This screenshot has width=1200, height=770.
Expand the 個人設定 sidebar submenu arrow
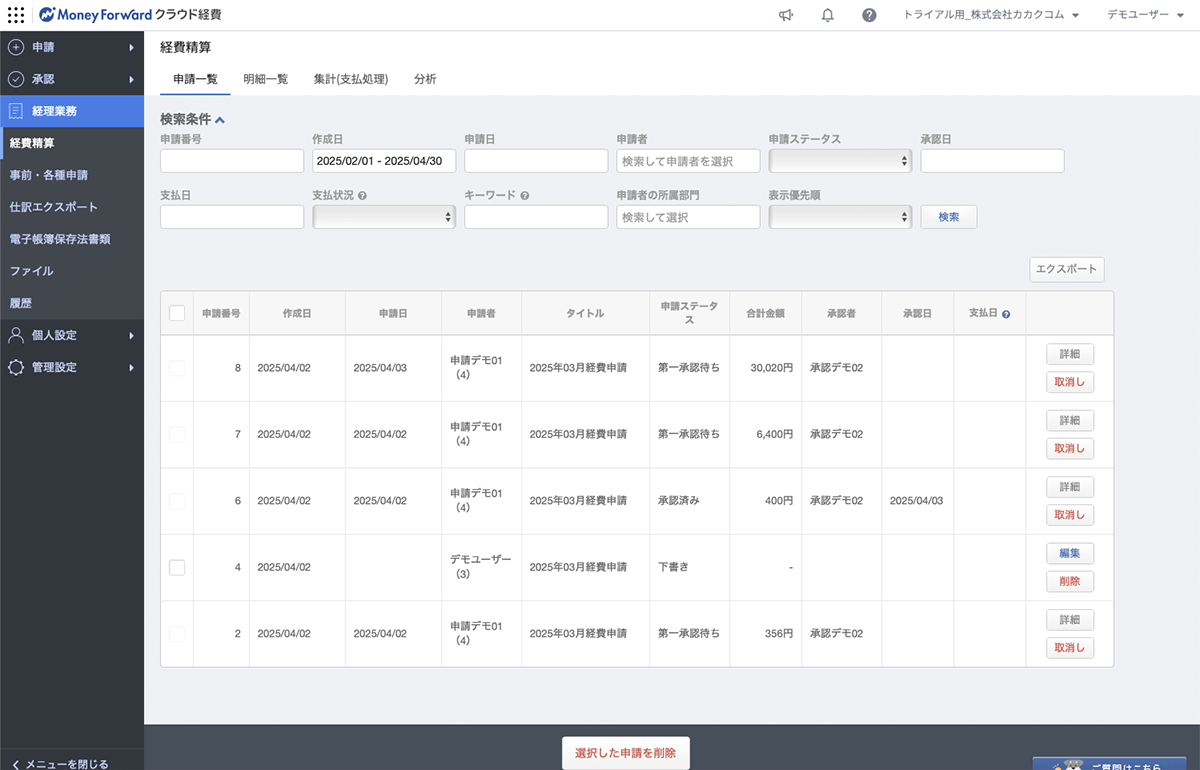click(x=131, y=335)
